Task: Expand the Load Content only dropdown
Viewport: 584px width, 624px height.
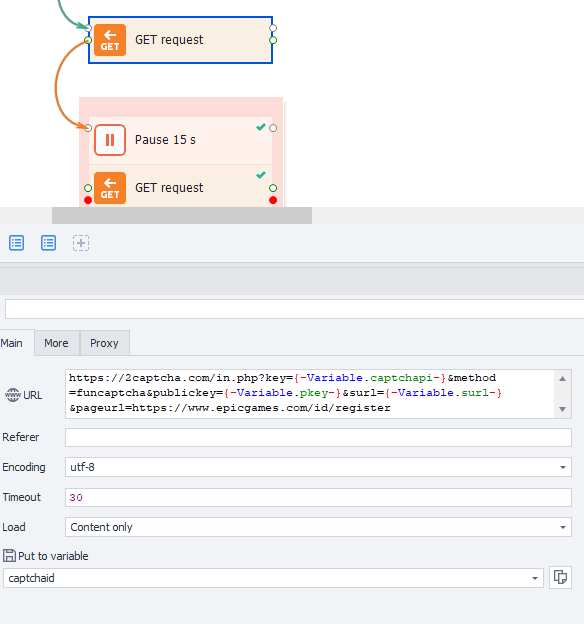Action: pos(563,527)
